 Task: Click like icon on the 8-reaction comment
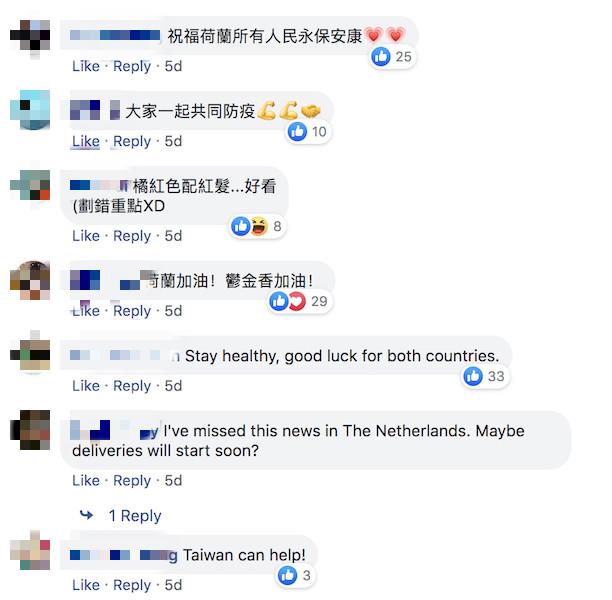[240, 226]
